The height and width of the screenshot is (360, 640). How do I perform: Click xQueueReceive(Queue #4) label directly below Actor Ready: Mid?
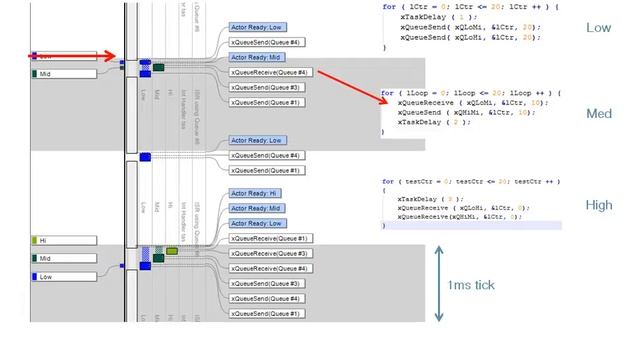(x=271, y=73)
